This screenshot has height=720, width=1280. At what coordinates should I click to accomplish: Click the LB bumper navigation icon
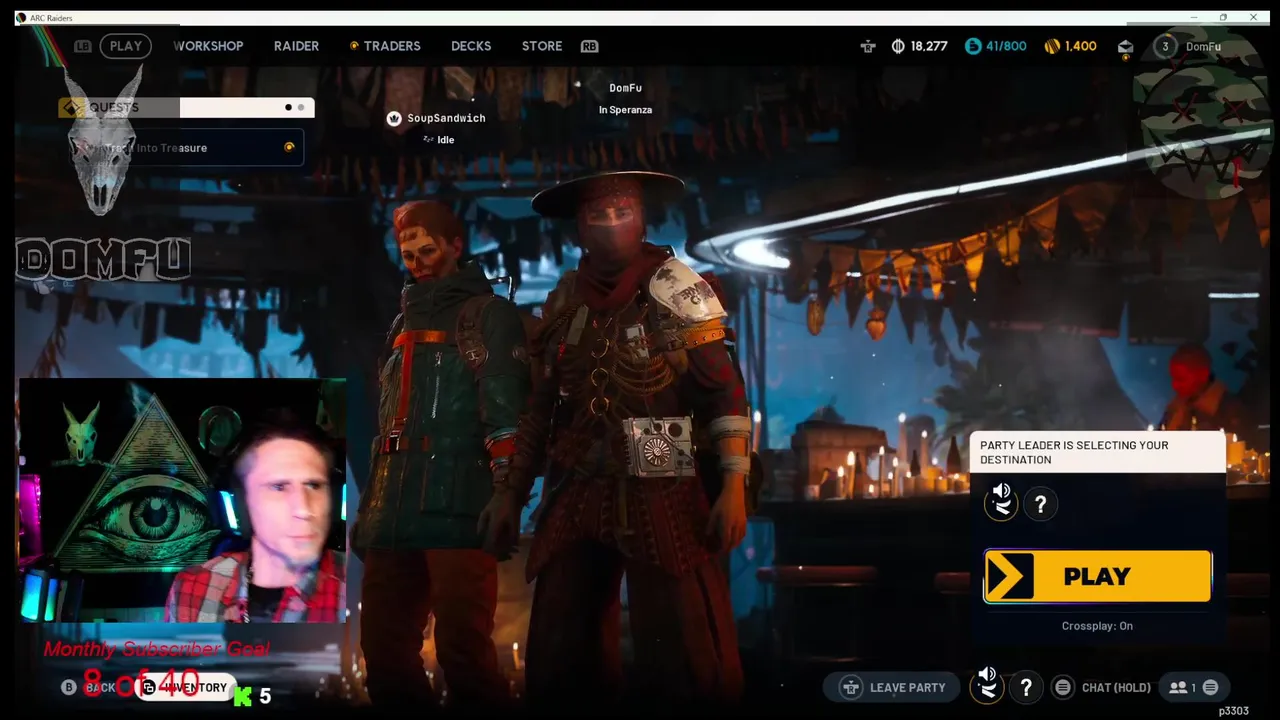pos(83,46)
